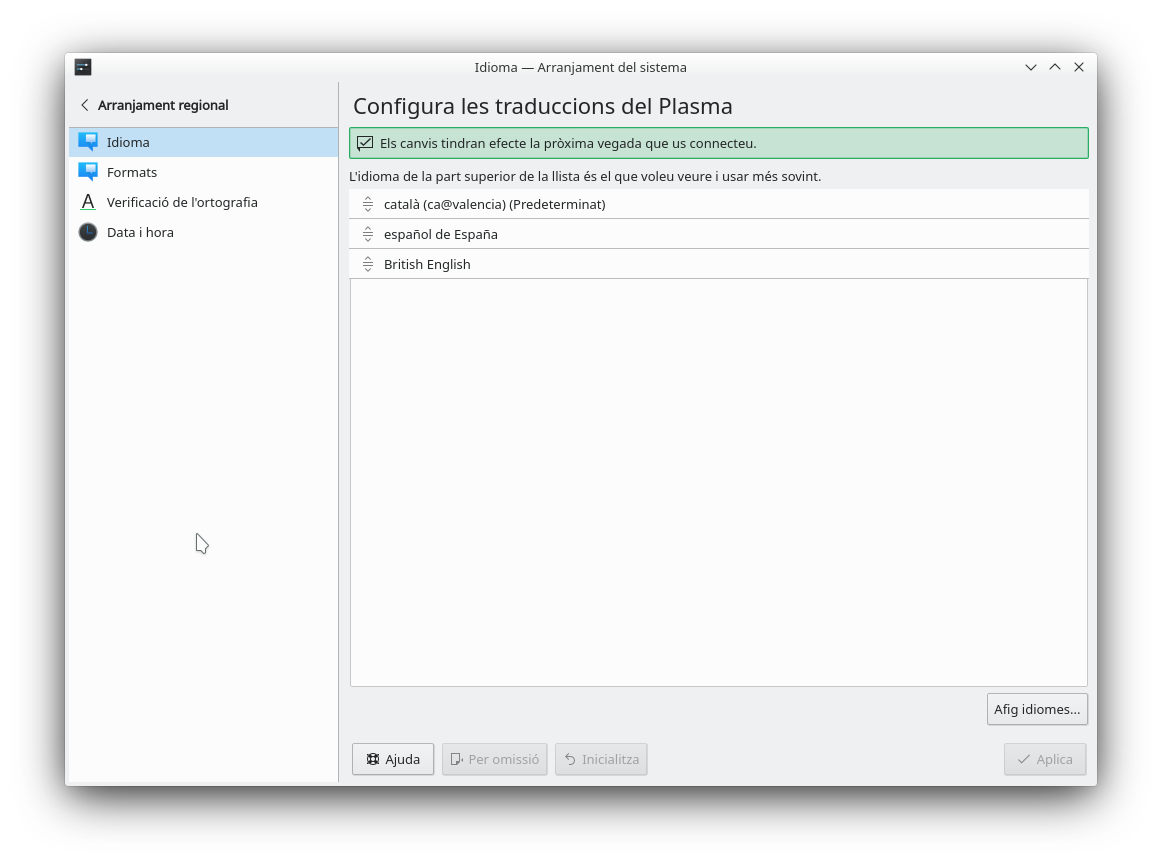Click the spell-check letter A icon
Screen dimensions: 1162x863
[88, 202]
